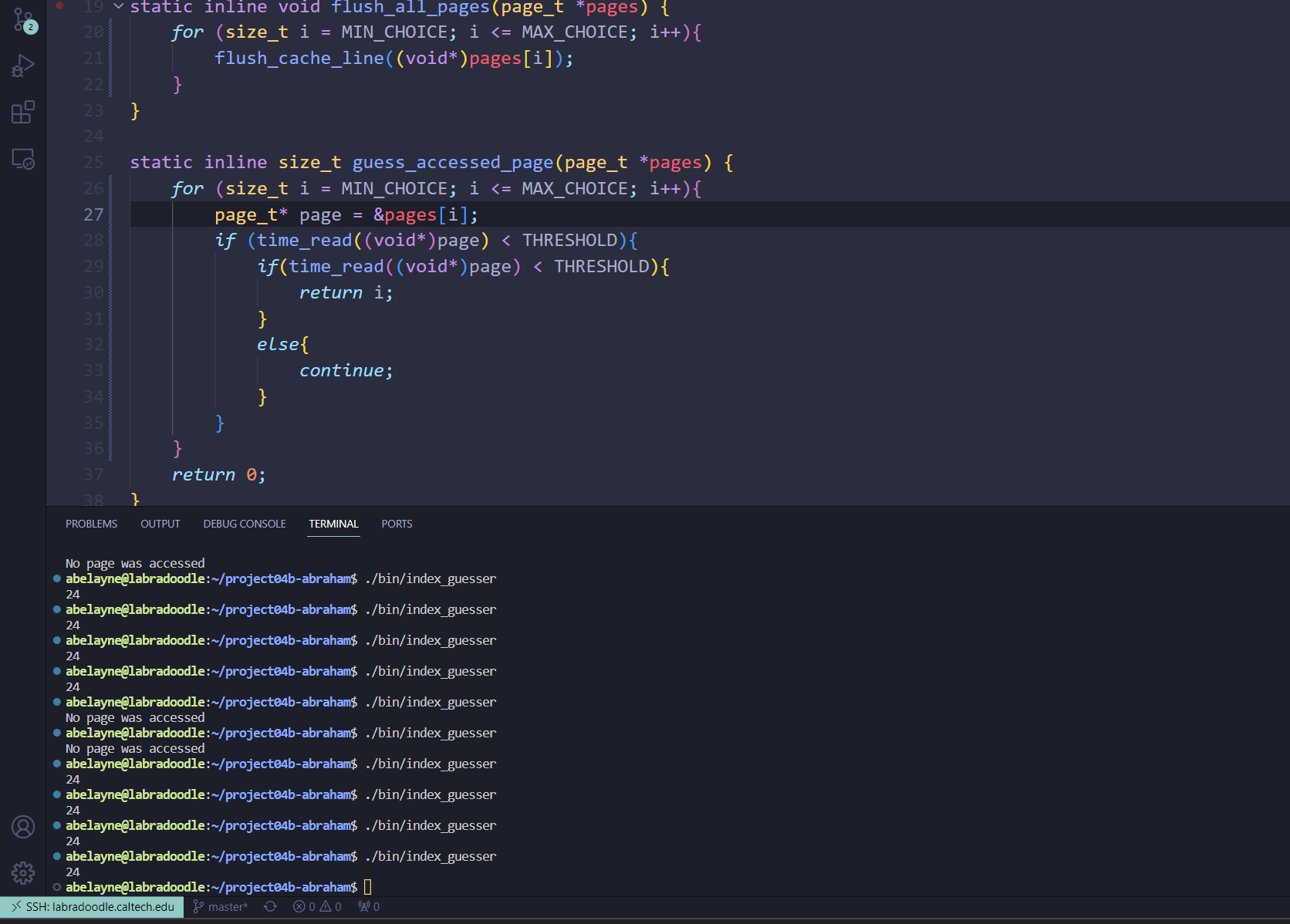Toggle the breakpoint on line 19
1290x924 pixels.
[59, 6]
